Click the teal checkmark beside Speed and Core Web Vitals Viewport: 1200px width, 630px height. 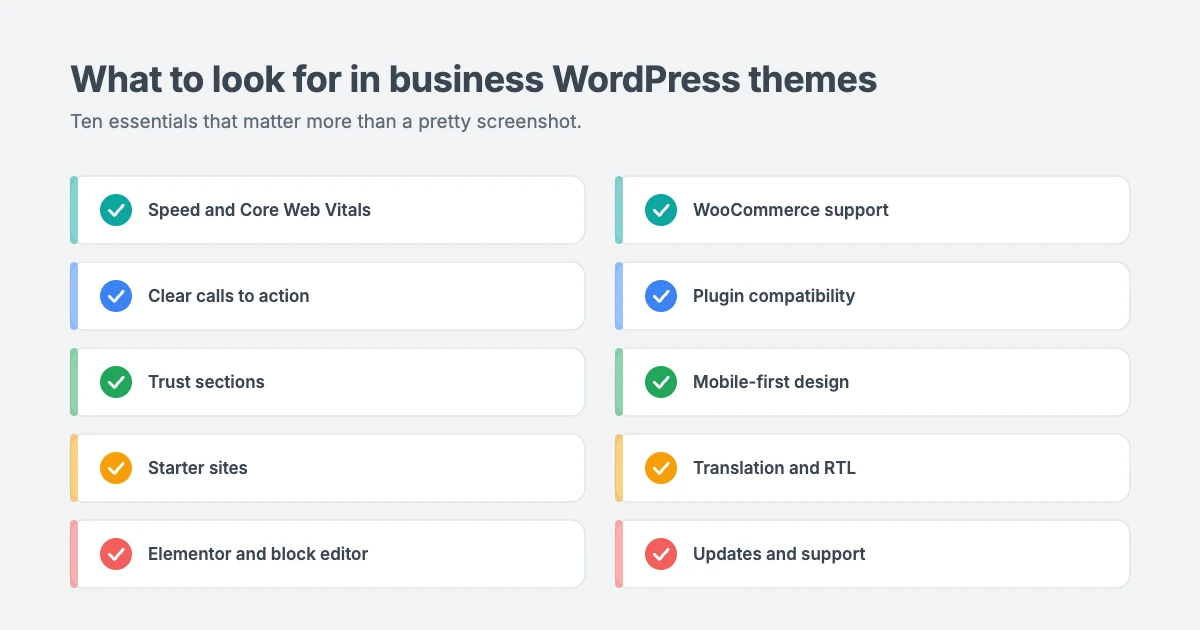(116, 210)
